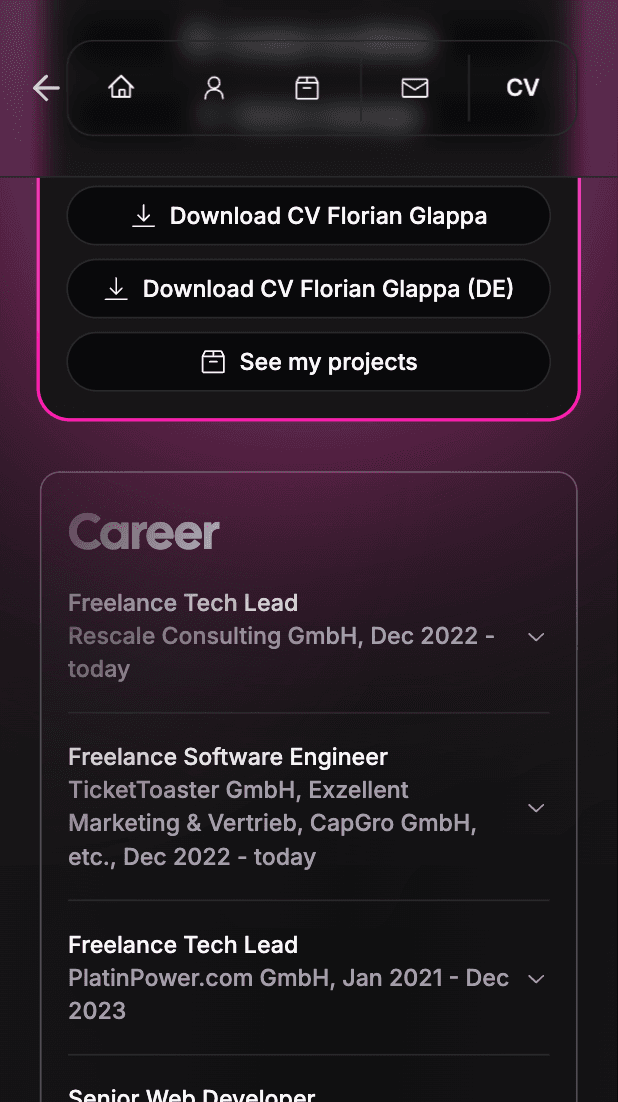Click download icon beside English CV

143,216
